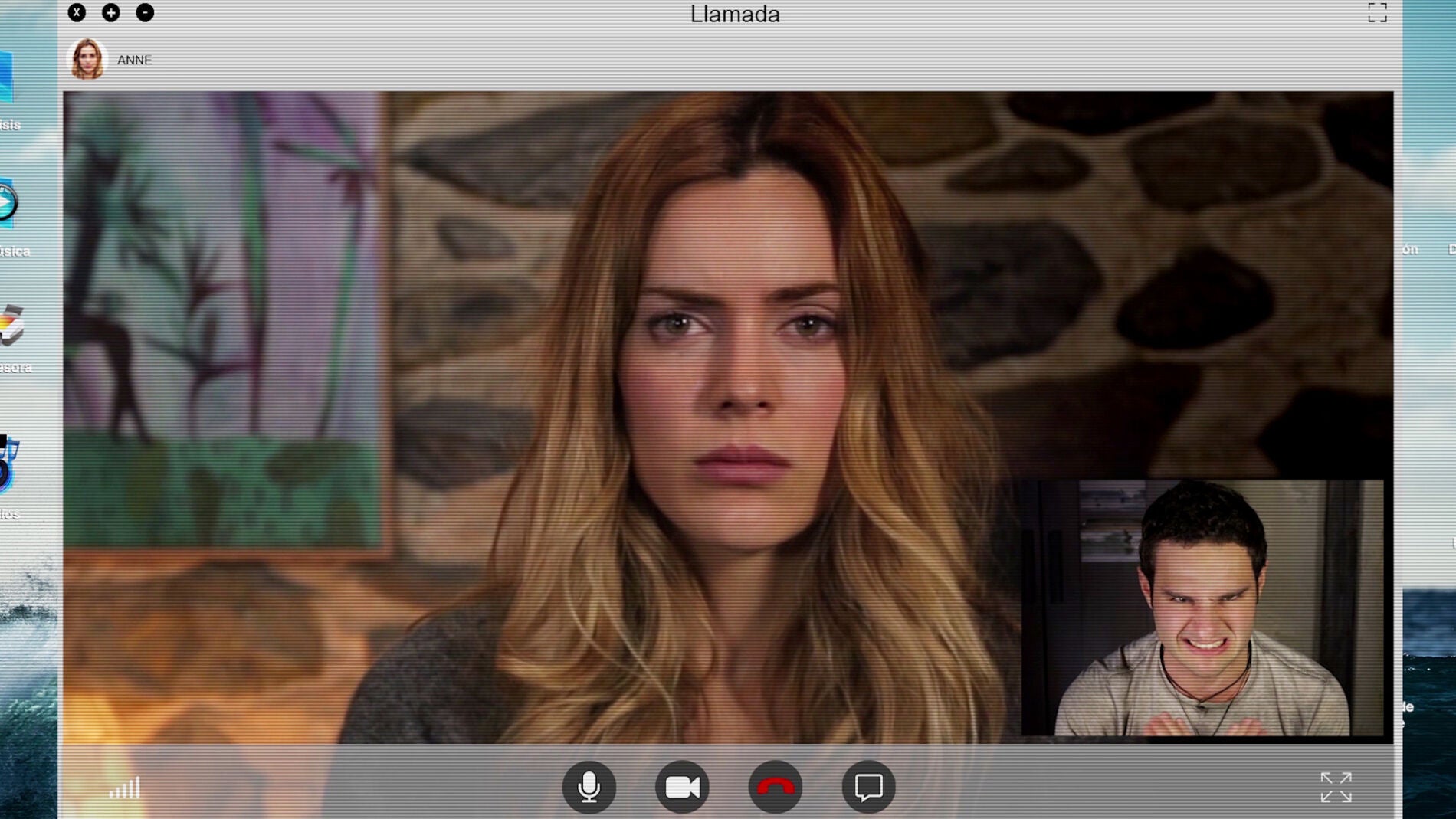Click Anne's profile avatar
The image size is (1456, 819).
click(x=87, y=59)
